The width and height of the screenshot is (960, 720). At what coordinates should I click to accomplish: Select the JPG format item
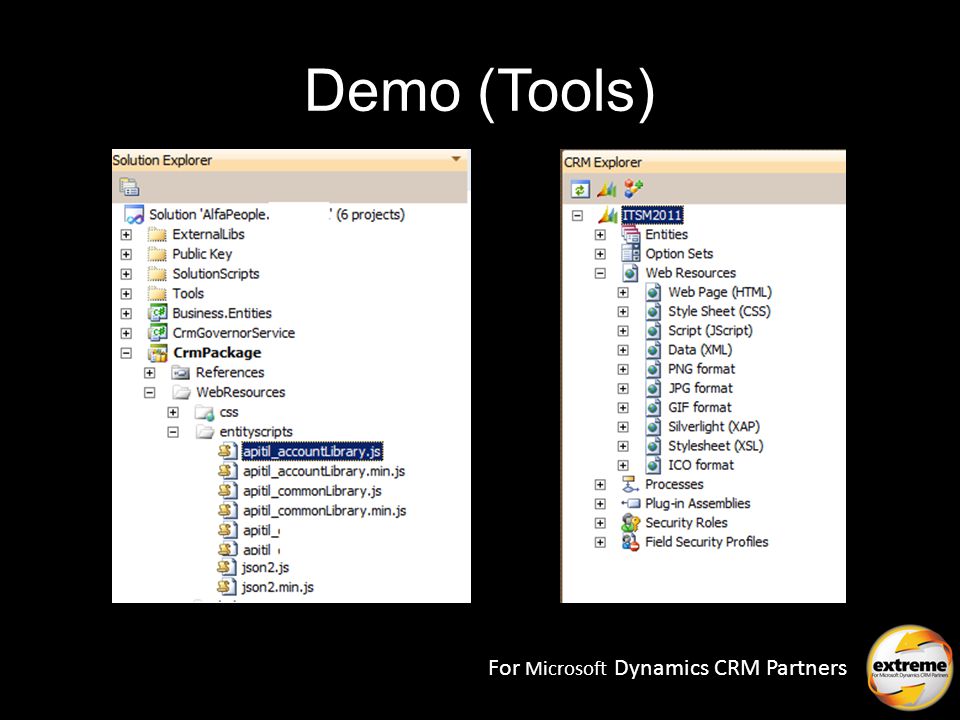[x=700, y=388]
